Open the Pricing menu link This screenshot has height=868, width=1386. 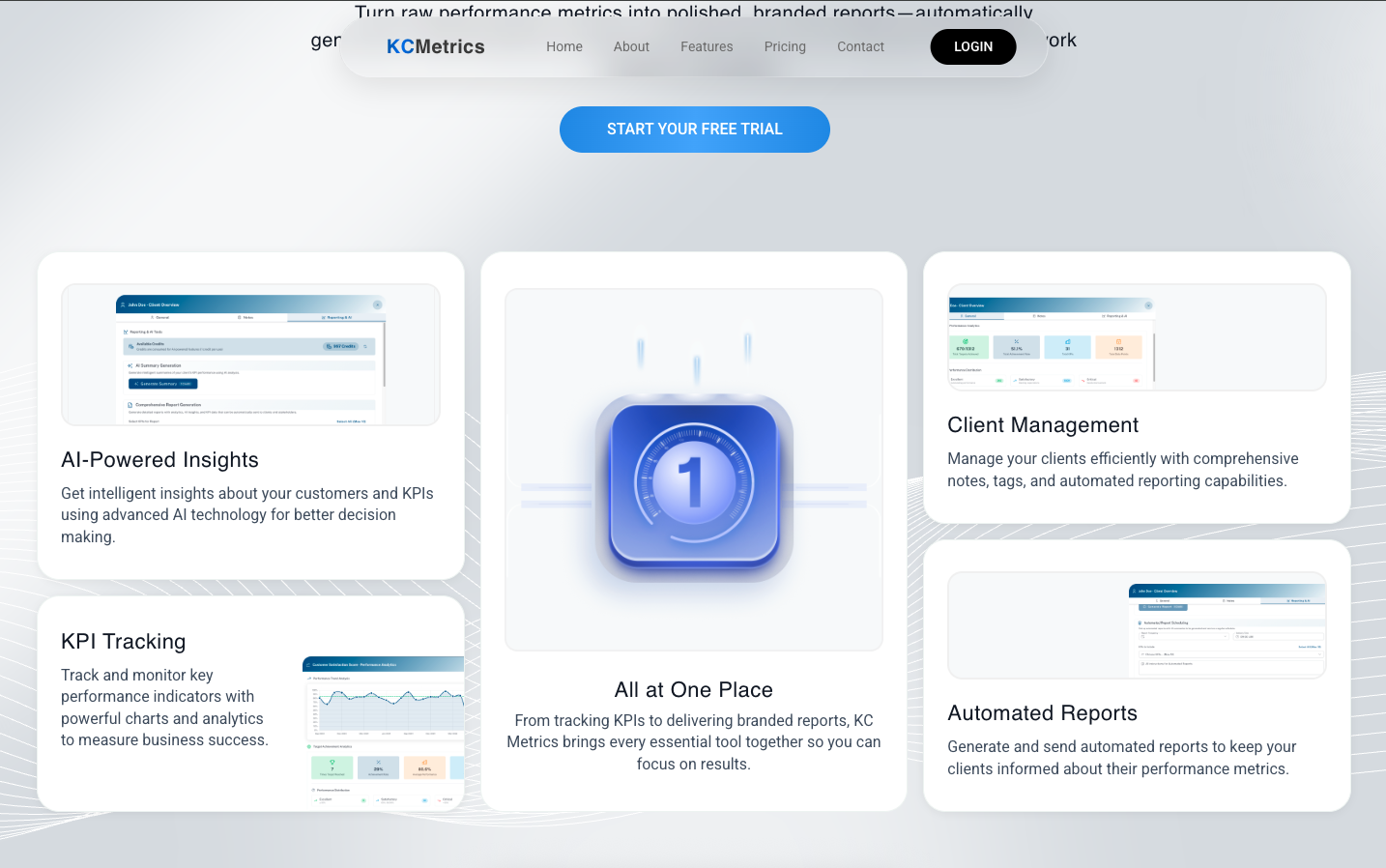pyautogui.click(x=785, y=46)
